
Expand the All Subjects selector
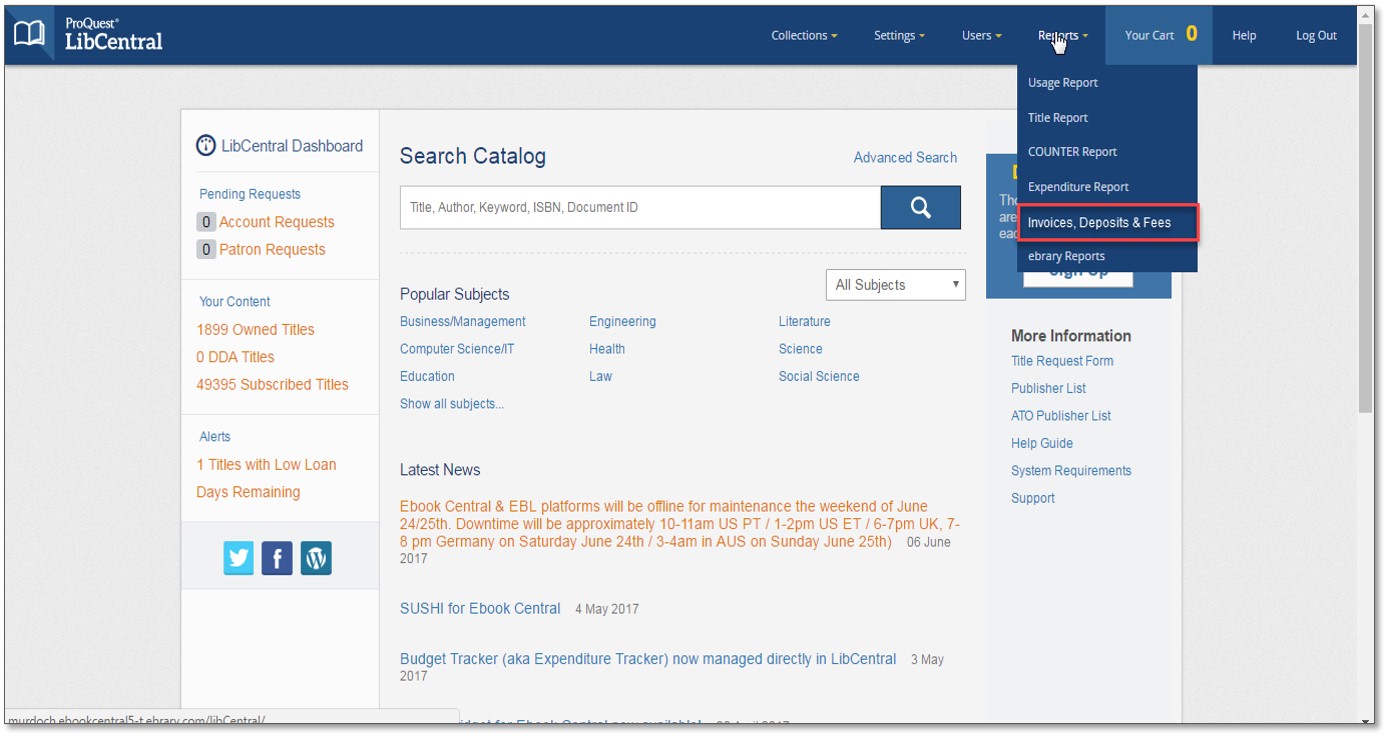(x=894, y=284)
